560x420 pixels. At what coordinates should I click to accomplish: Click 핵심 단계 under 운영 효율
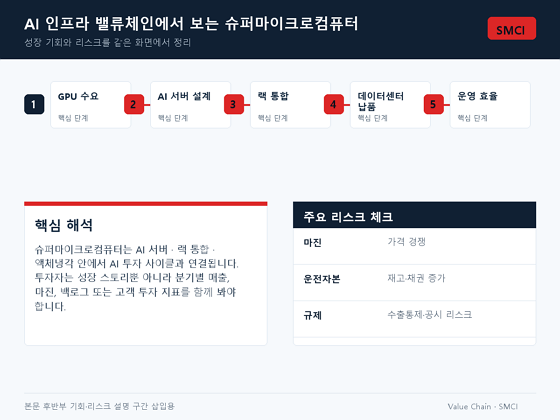tap(472, 118)
